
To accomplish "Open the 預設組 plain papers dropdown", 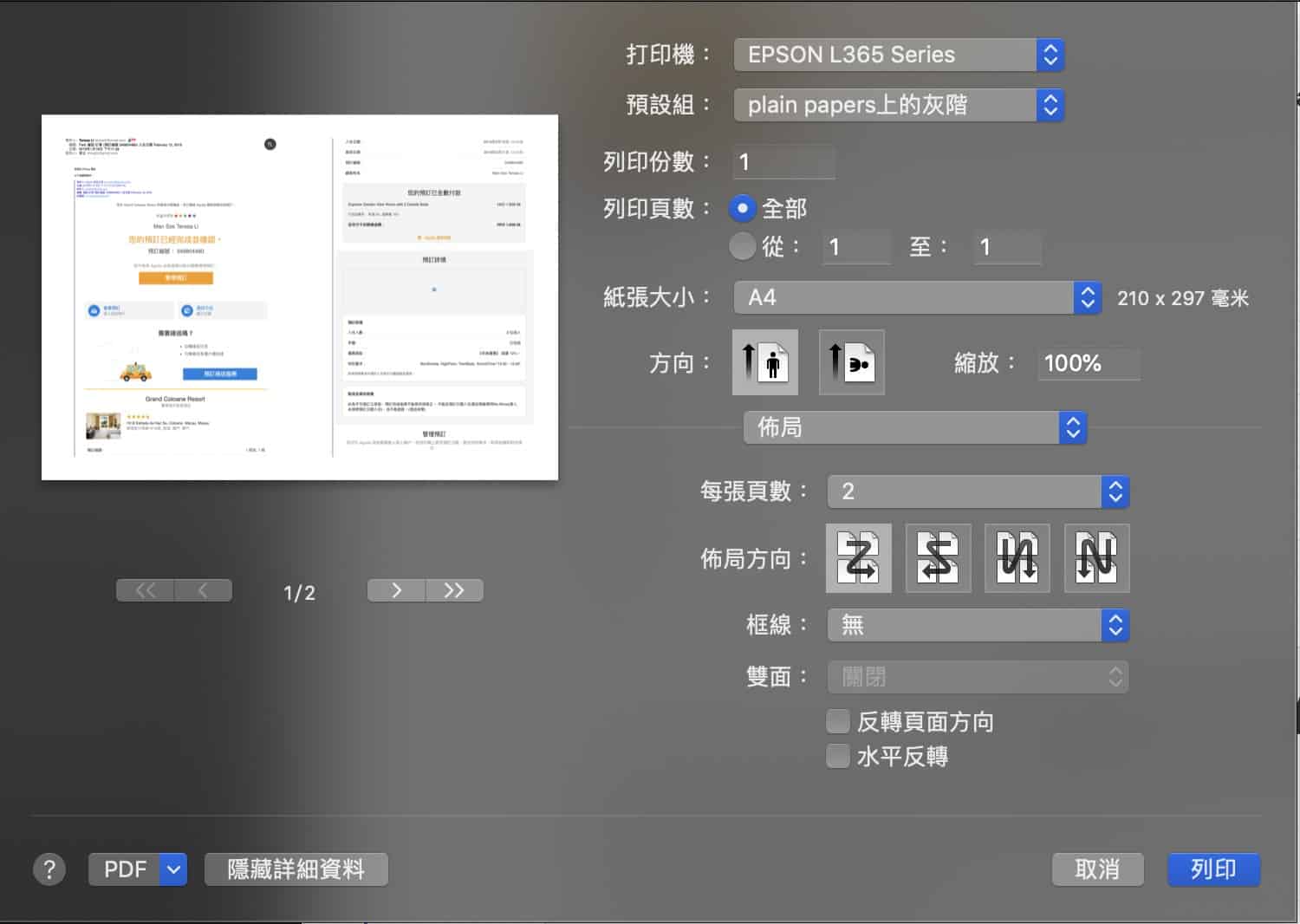I will click(899, 105).
